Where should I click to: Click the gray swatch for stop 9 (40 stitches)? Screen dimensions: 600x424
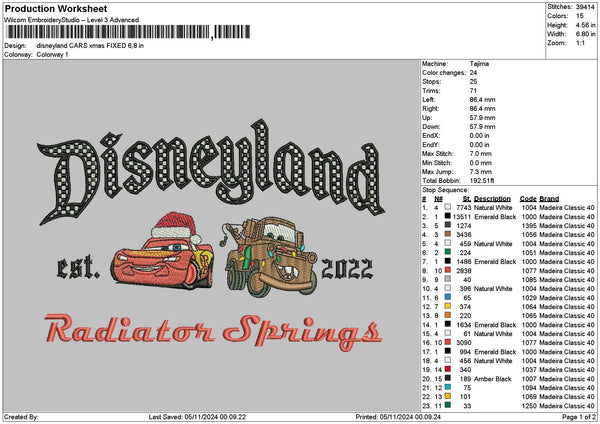coord(447,280)
